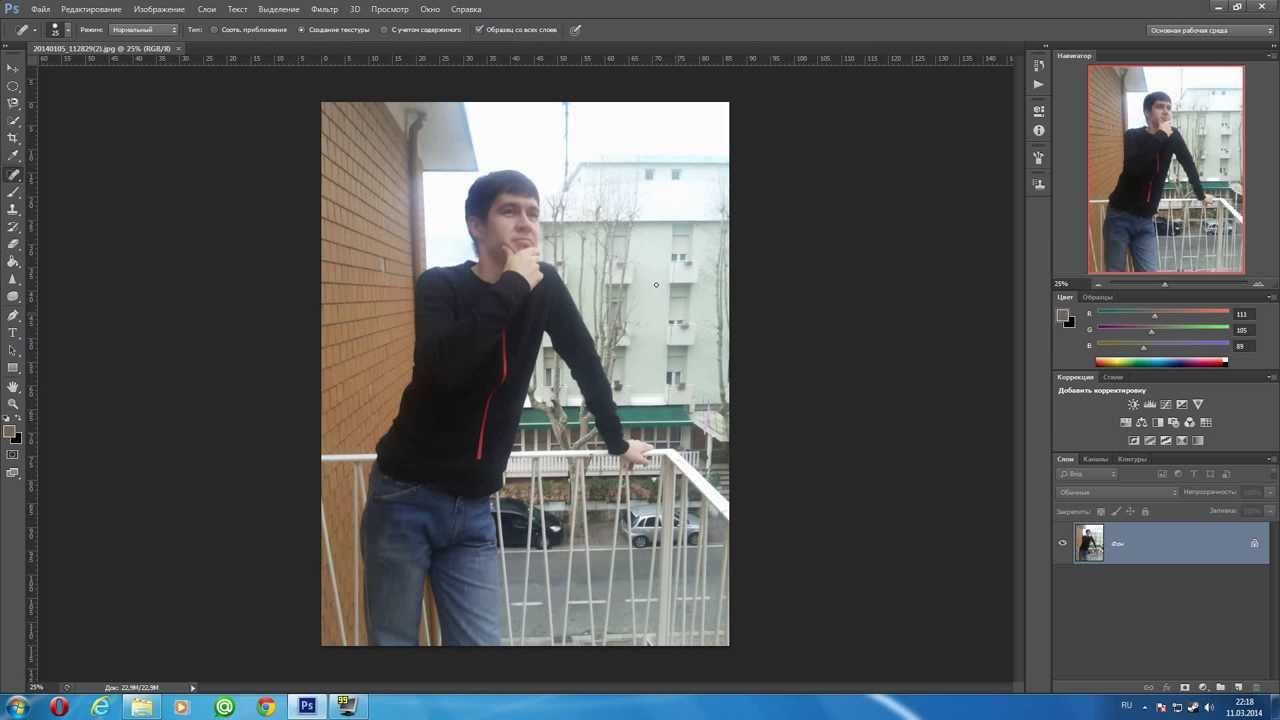Select the Type (T) tool
Screen dimensions: 1280x720
(13, 333)
